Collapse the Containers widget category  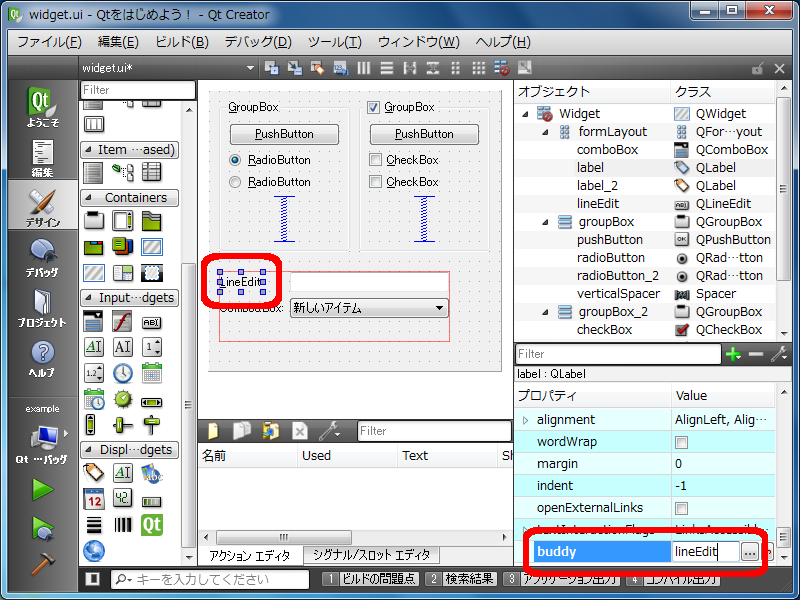pos(87,198)
